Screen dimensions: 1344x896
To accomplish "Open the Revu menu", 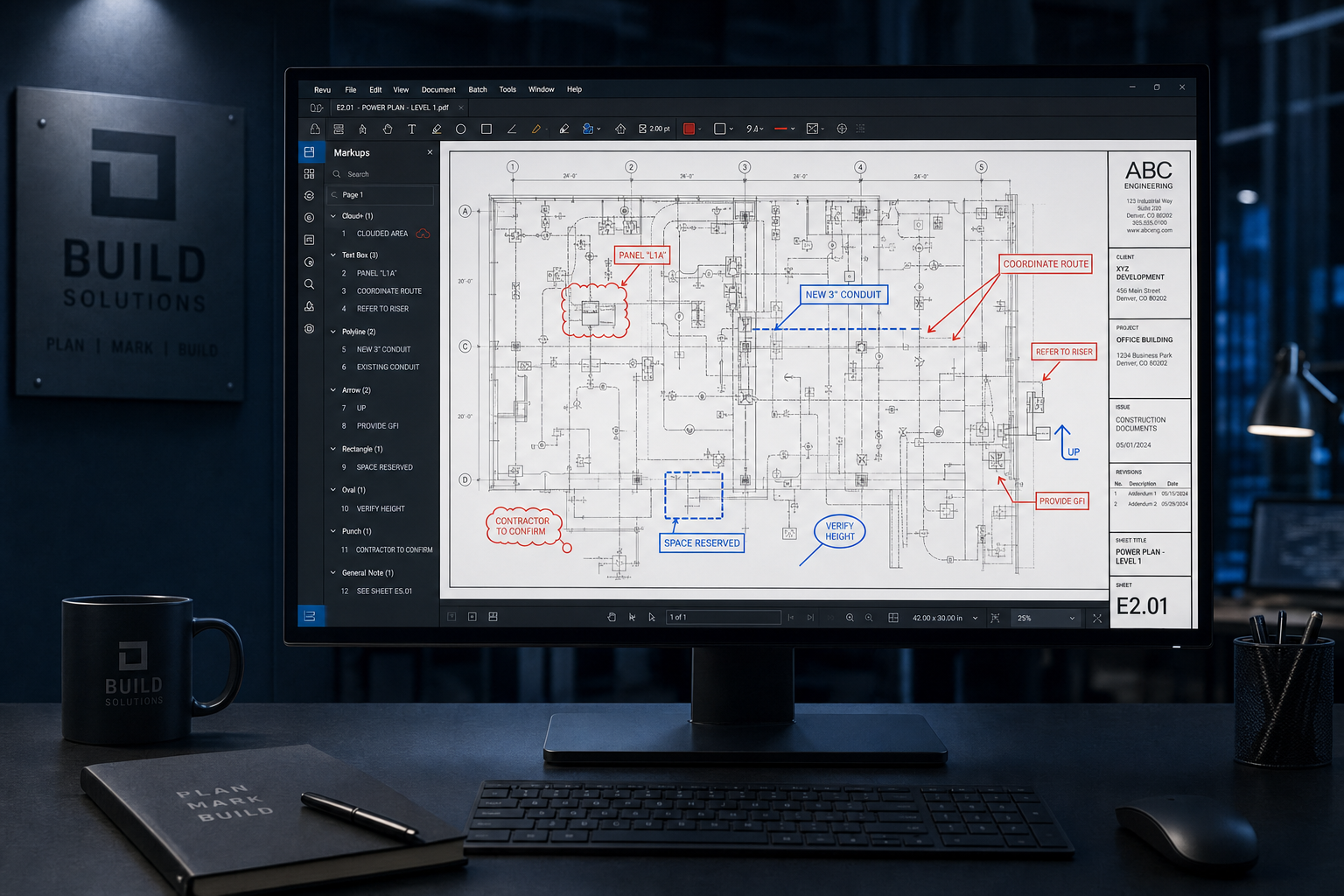I will 323,89.
